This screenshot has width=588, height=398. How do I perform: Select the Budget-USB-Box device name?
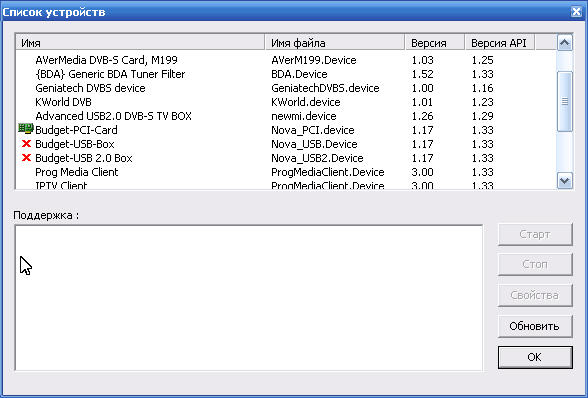click(75, 144)
